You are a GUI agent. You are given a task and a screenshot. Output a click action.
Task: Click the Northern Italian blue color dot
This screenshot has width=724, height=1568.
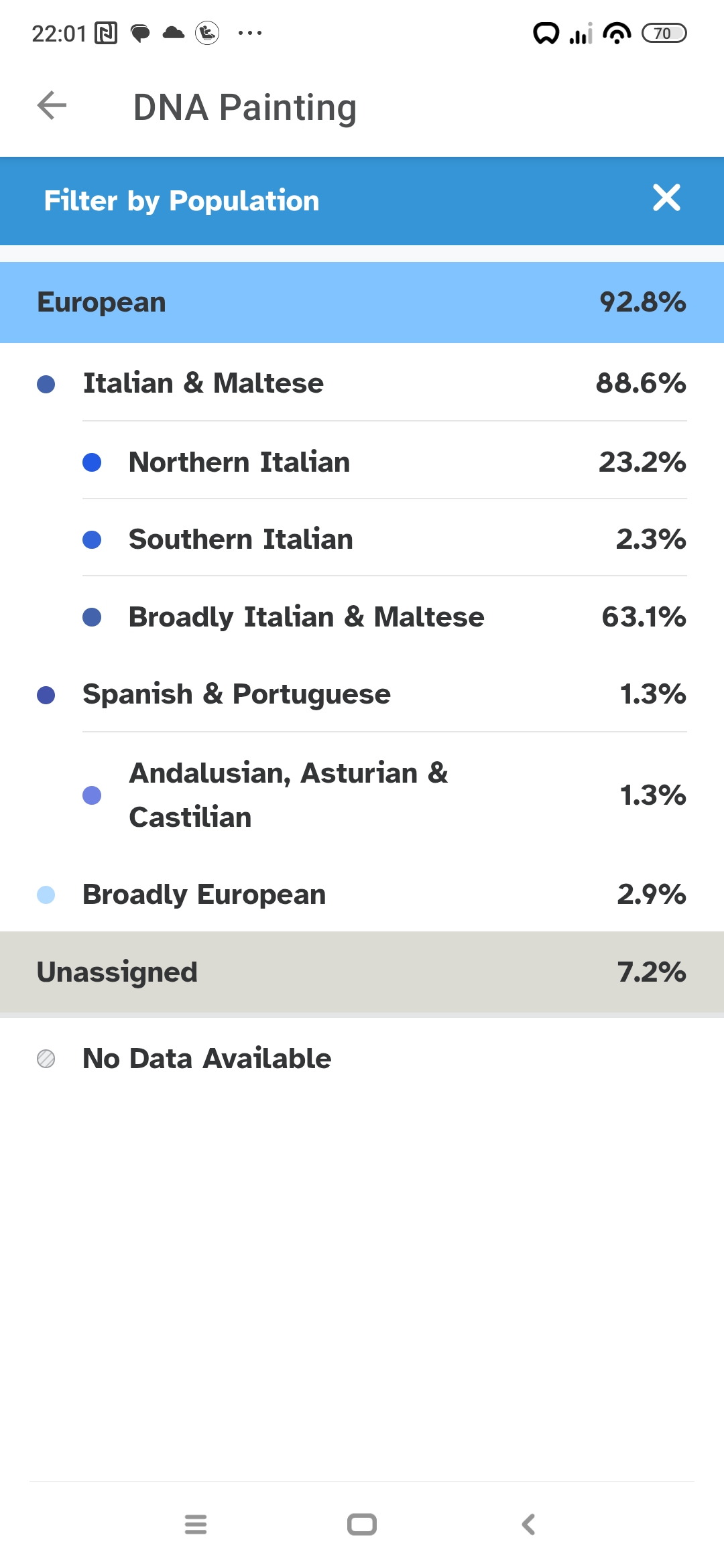92,462
